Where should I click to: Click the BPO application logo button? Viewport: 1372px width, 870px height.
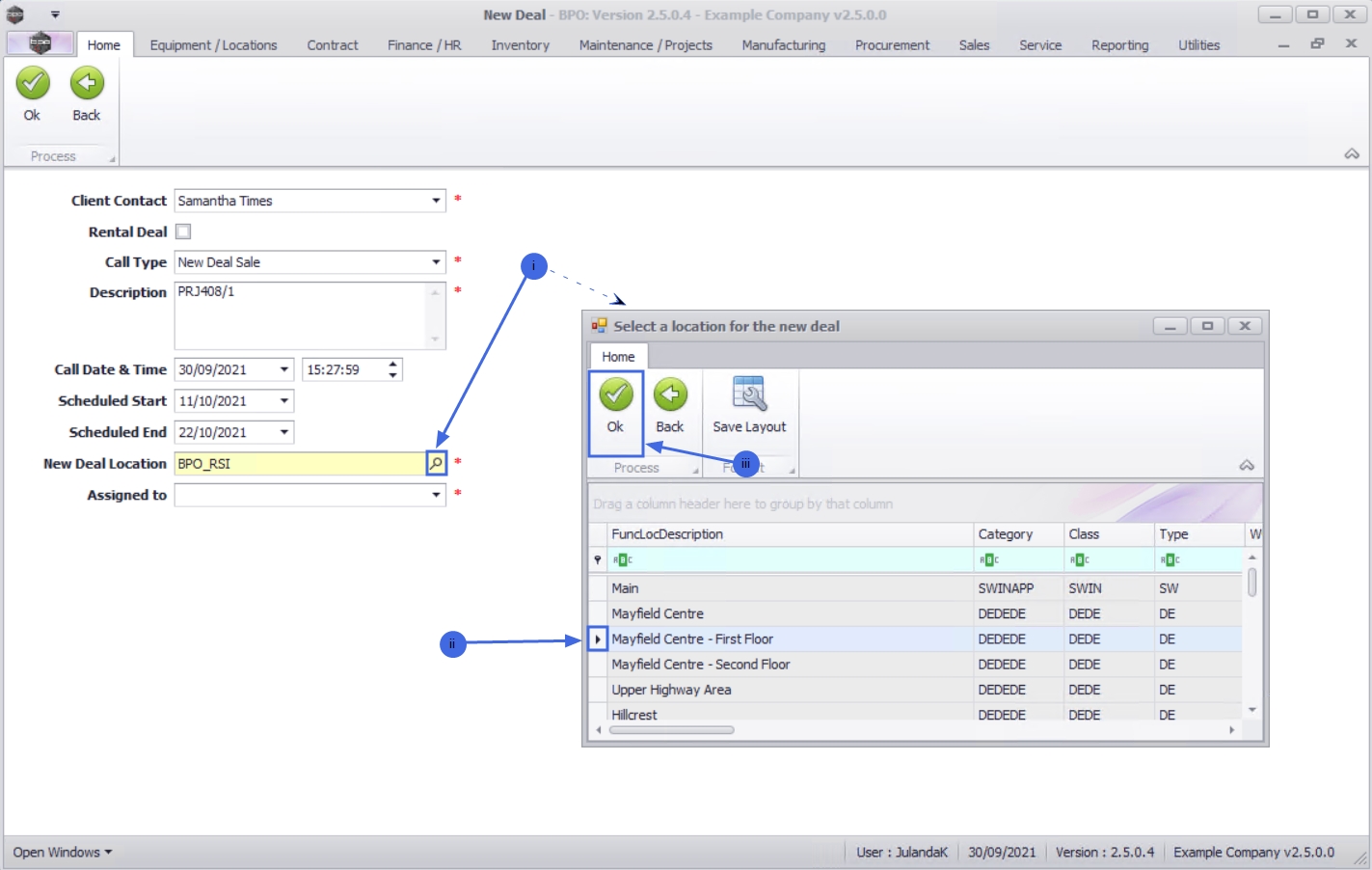(40, 43)
